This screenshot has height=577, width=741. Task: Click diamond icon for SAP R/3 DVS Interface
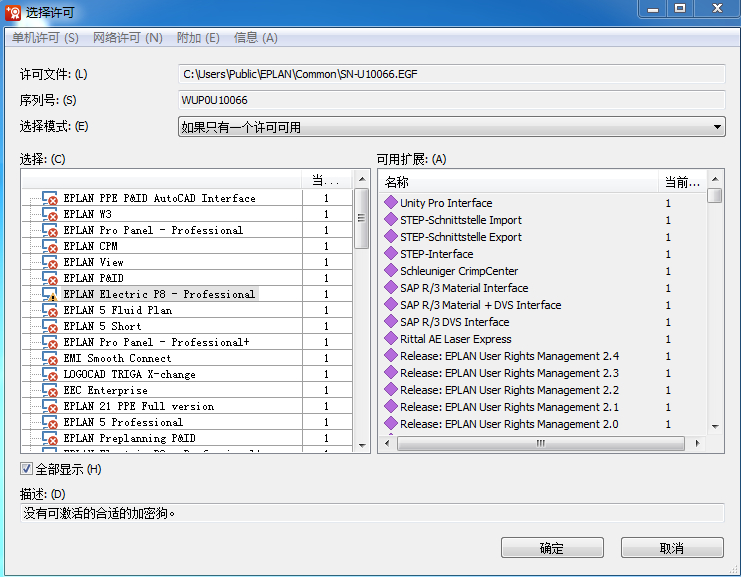point(391,321)
